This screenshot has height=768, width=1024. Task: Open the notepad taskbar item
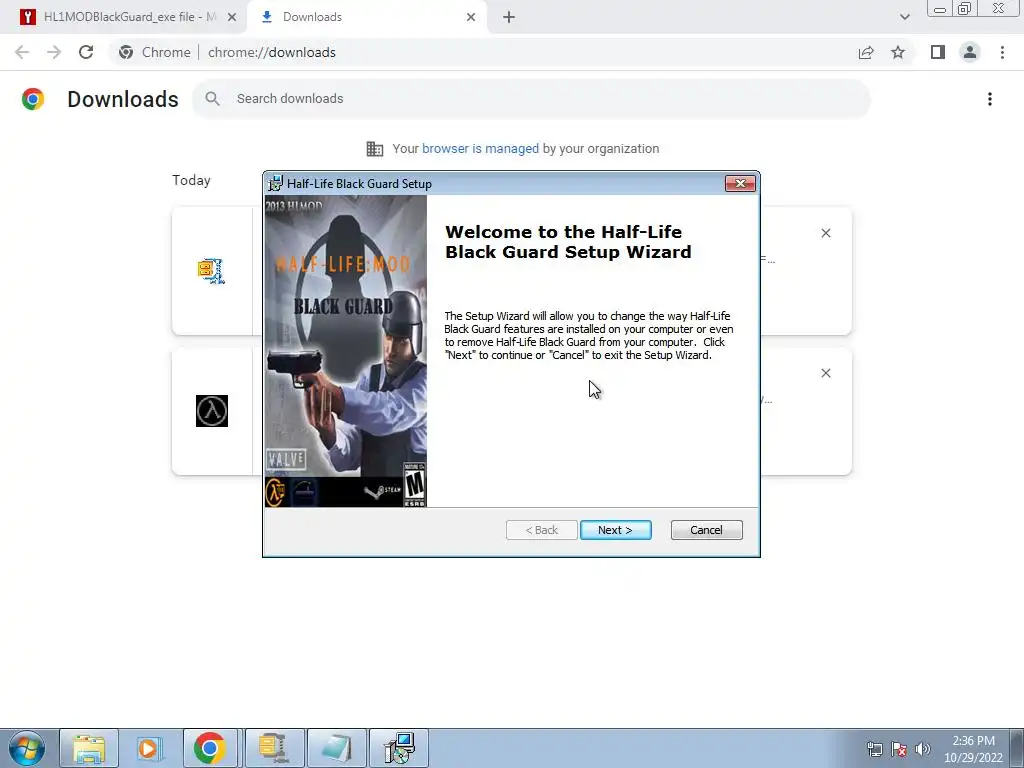point(336,748)
